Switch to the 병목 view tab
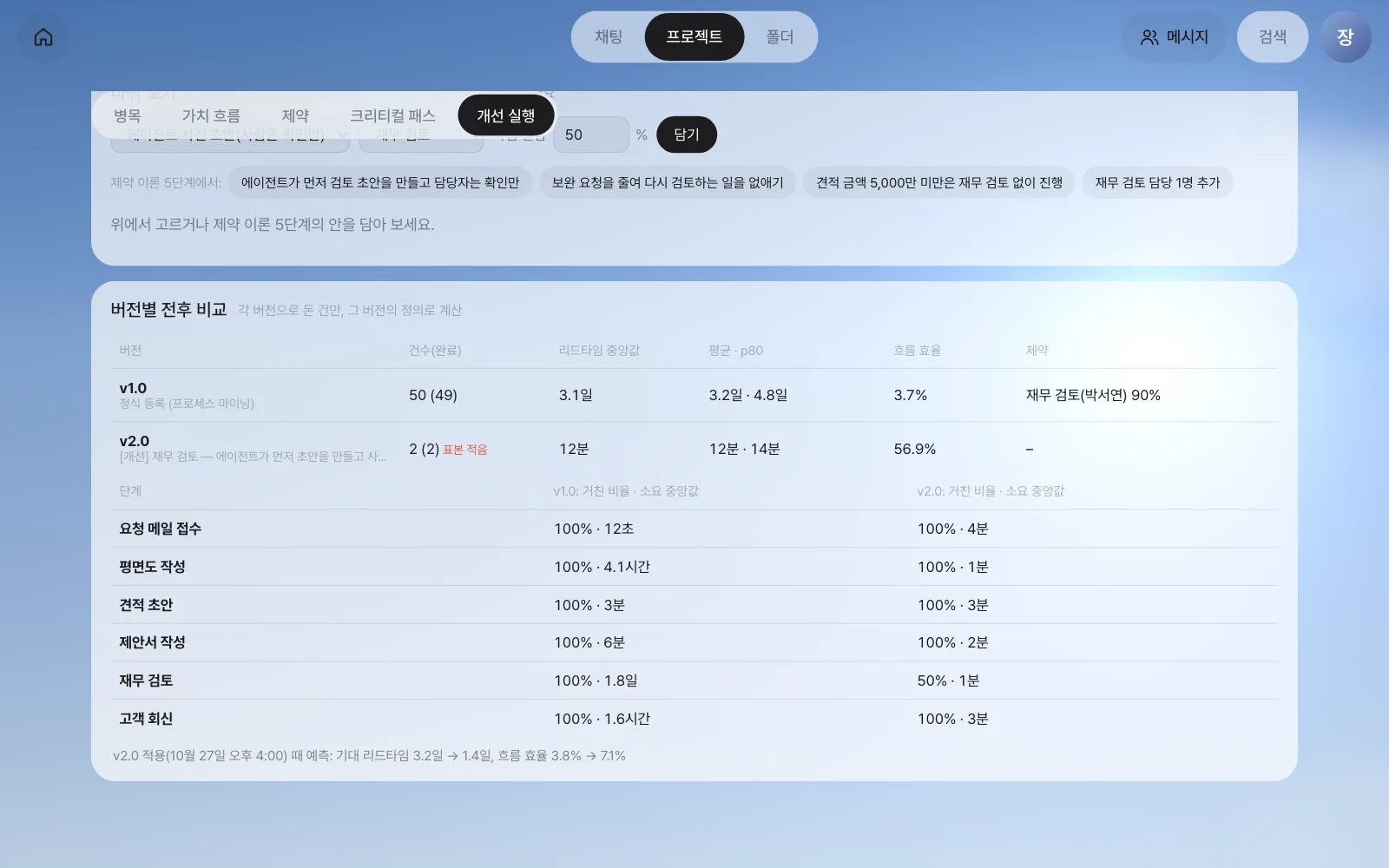The height and width of the screenshot is (868, 1389). coord(127,115)
